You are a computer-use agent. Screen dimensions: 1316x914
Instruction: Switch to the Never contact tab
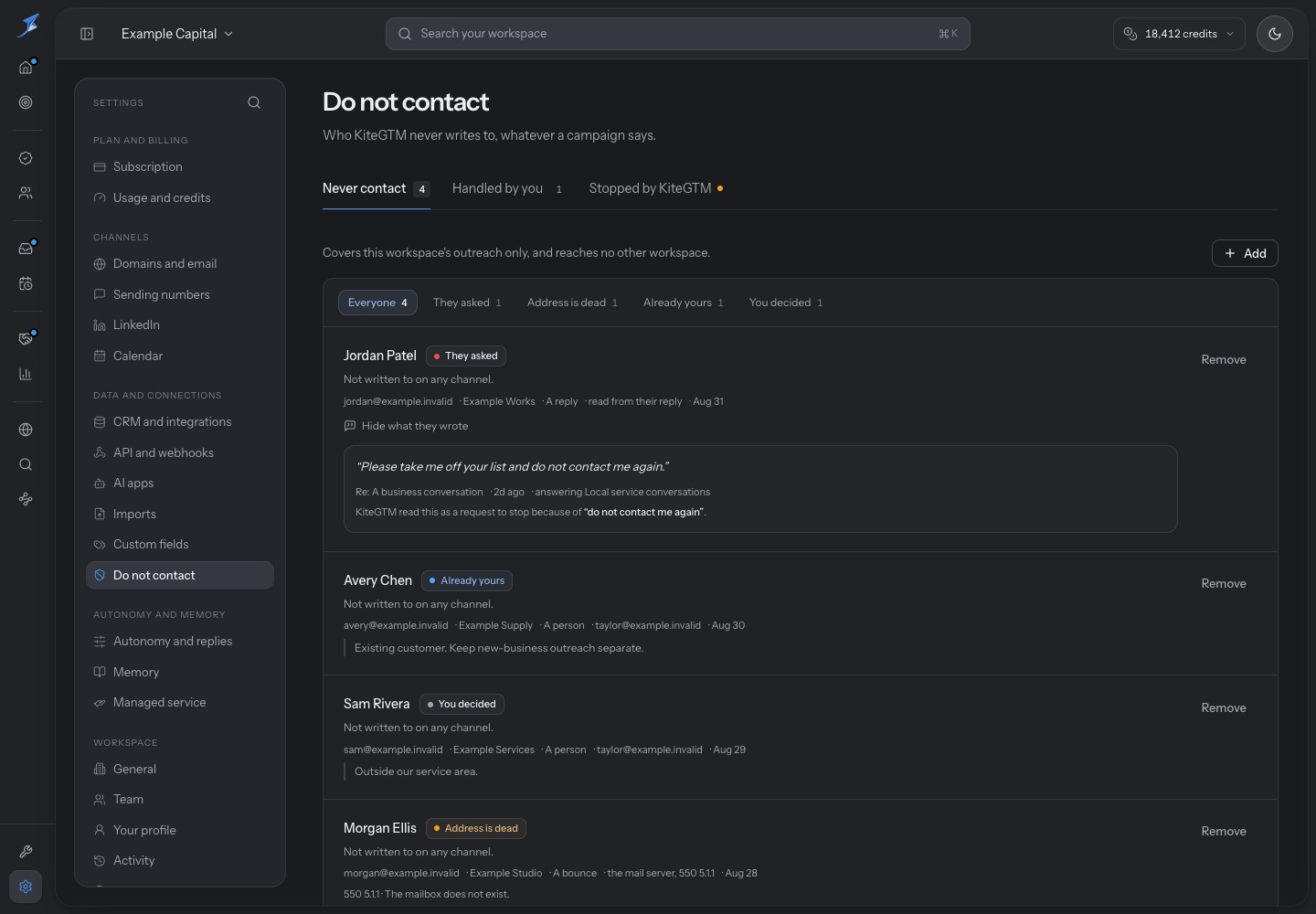pyautogui.click(x=376, y=188)
